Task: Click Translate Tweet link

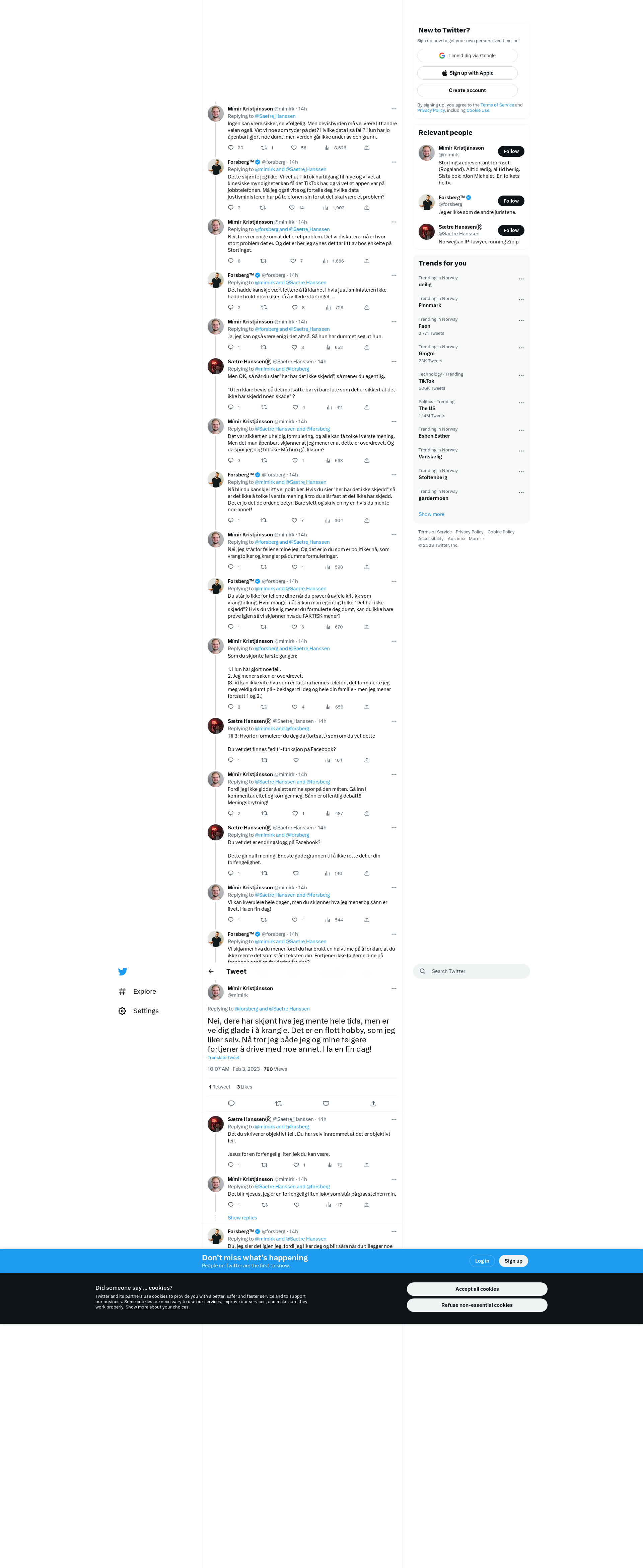Action: [223, 1058]
